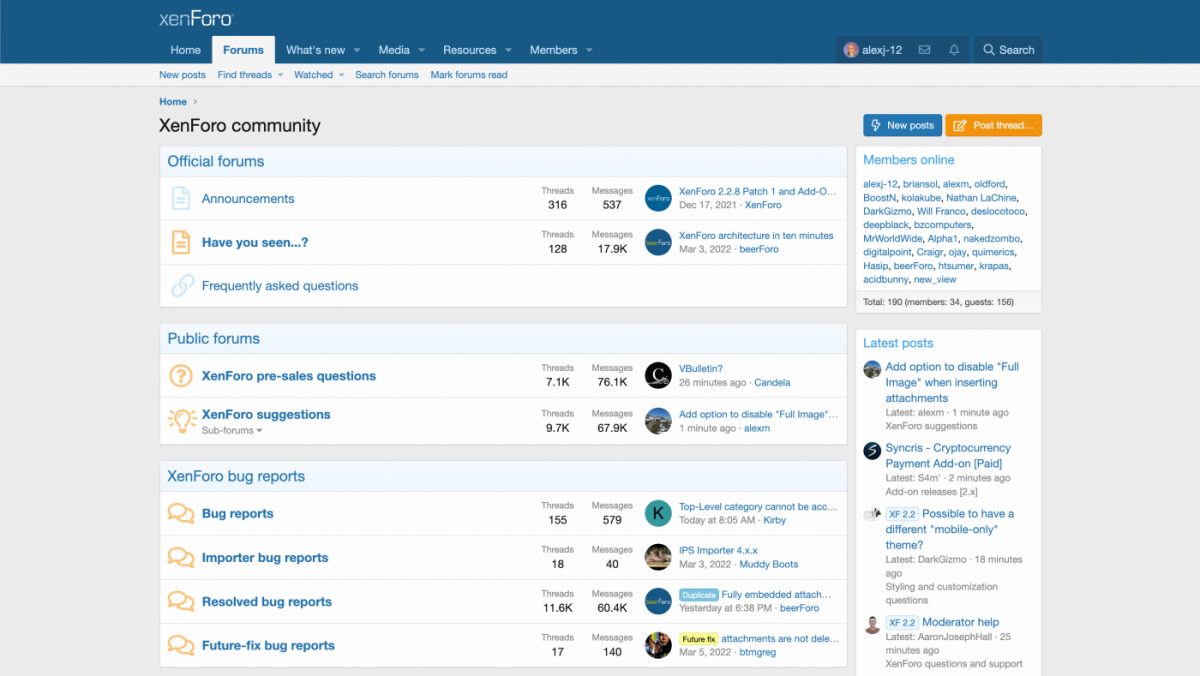This screenshot has height=676, width=1200.
Task: Click beerFoo avatar in Resolved bug reports row
Action: (x=658, y=601)
